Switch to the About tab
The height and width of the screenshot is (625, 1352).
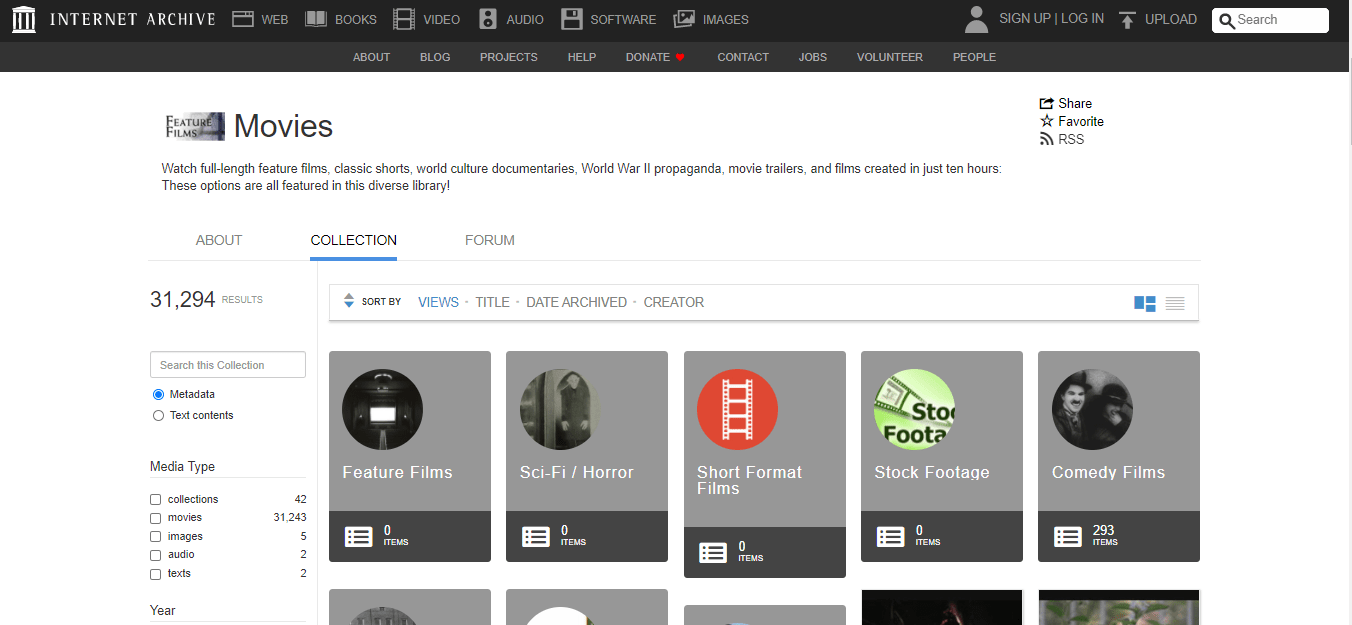point(219,240)
